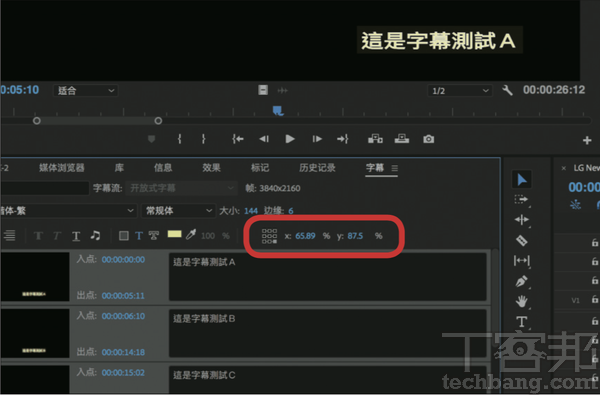This screenshot has width=600, height=395.
Task: Select background color mode box
Action: point(124,236)
